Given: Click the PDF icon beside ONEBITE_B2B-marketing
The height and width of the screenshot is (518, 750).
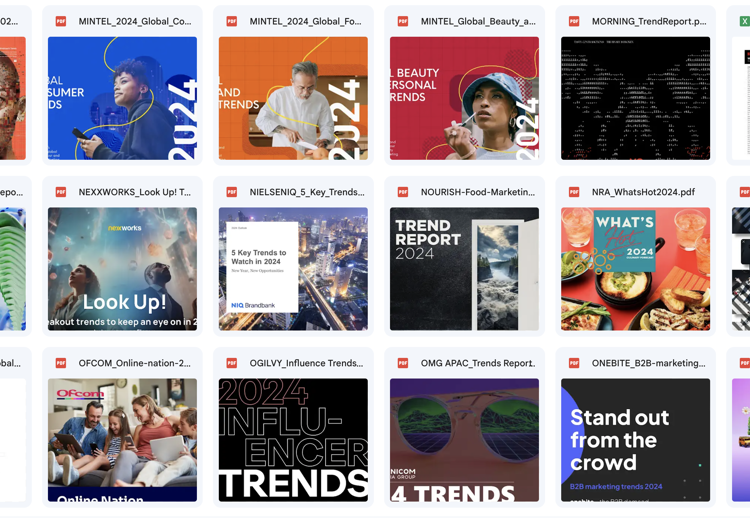Looking at the screenshot, I should [x=574, y=363].
